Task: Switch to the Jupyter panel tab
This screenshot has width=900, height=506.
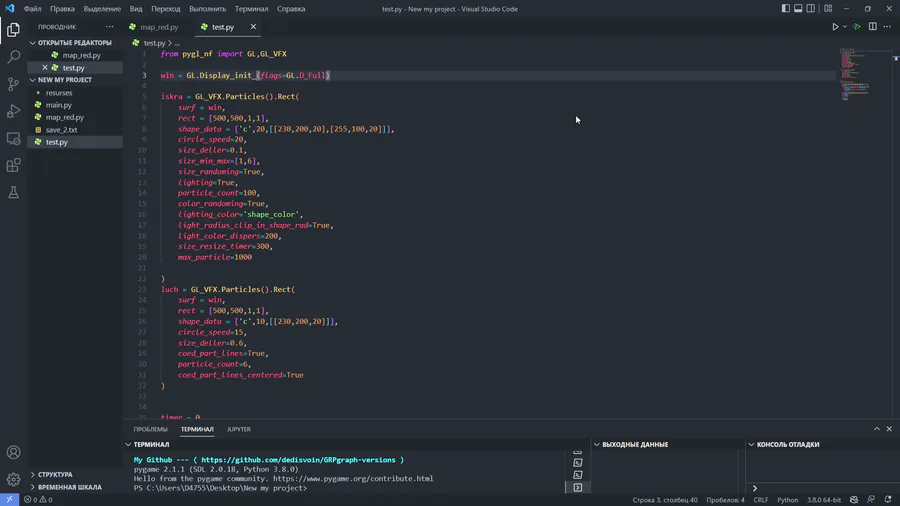Action: (x=239, y=429)
